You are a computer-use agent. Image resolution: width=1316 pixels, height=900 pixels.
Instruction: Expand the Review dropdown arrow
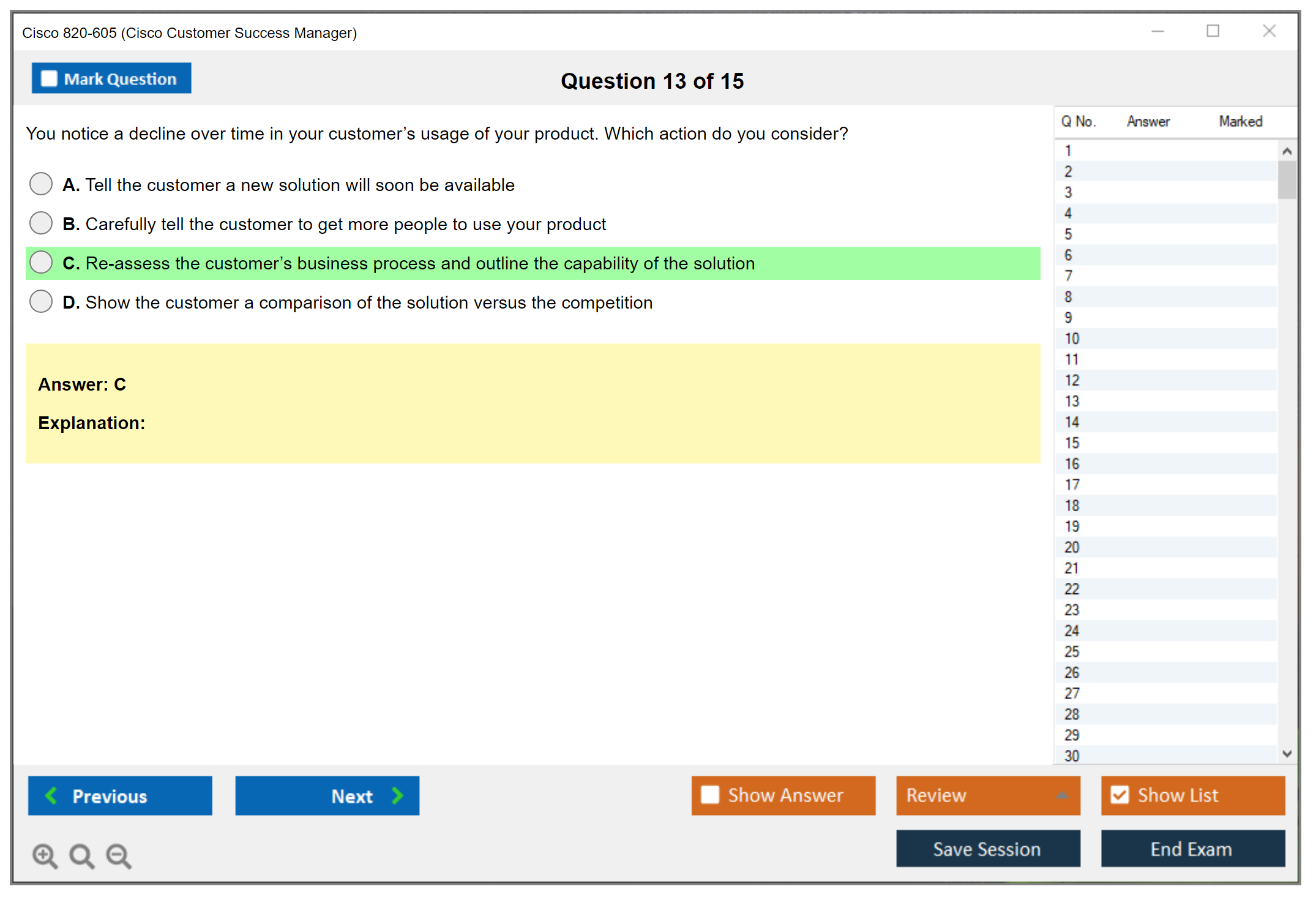pos(1062,795)
